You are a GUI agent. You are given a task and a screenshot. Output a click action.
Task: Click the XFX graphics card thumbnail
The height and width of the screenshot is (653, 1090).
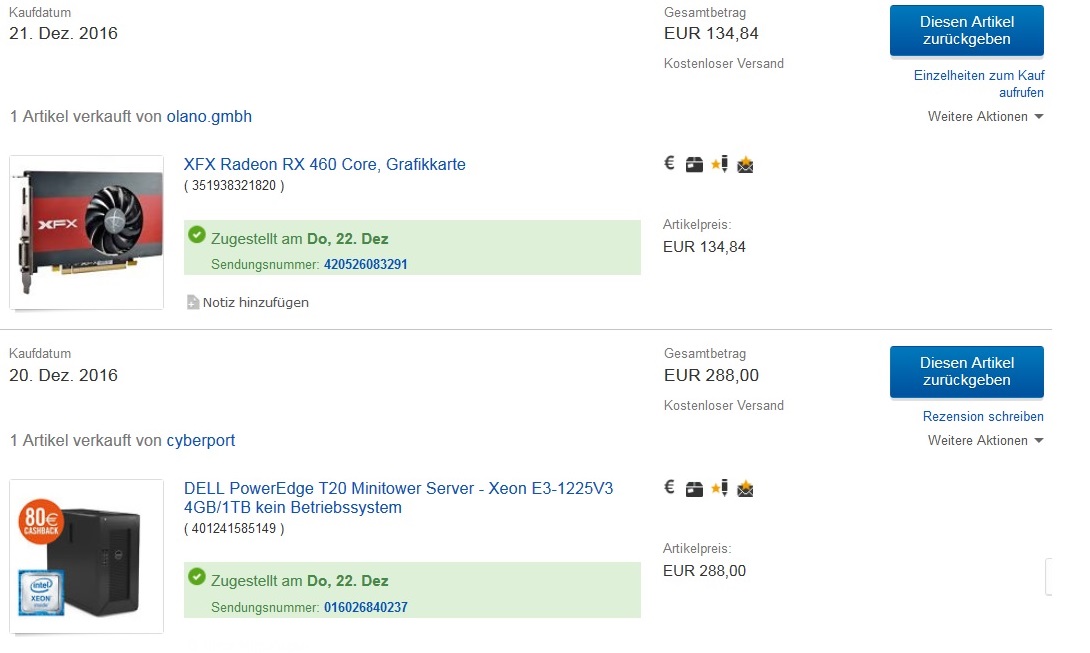(87, 232)
